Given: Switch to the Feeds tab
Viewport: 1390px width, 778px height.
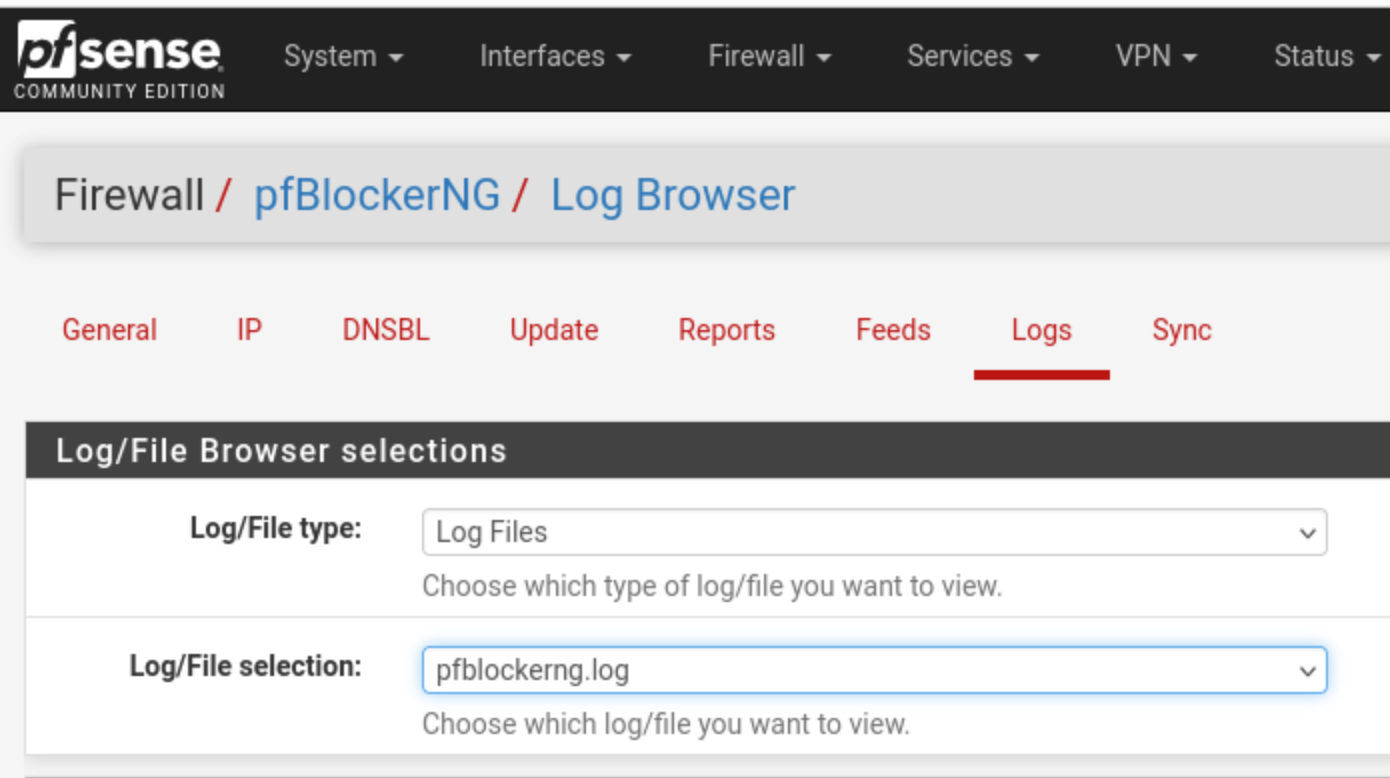Looking at the screenshot, I should [x=893, y=330].
